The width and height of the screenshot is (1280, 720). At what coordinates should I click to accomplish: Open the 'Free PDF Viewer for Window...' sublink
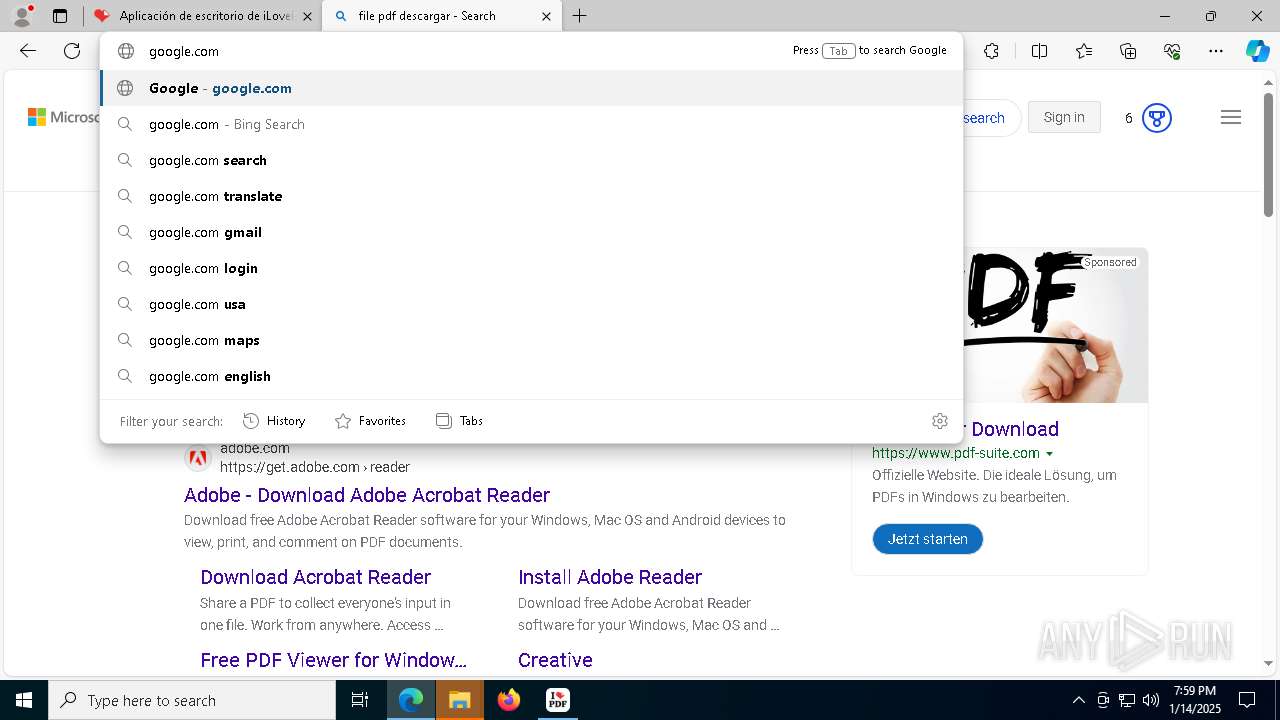(333, 660)
